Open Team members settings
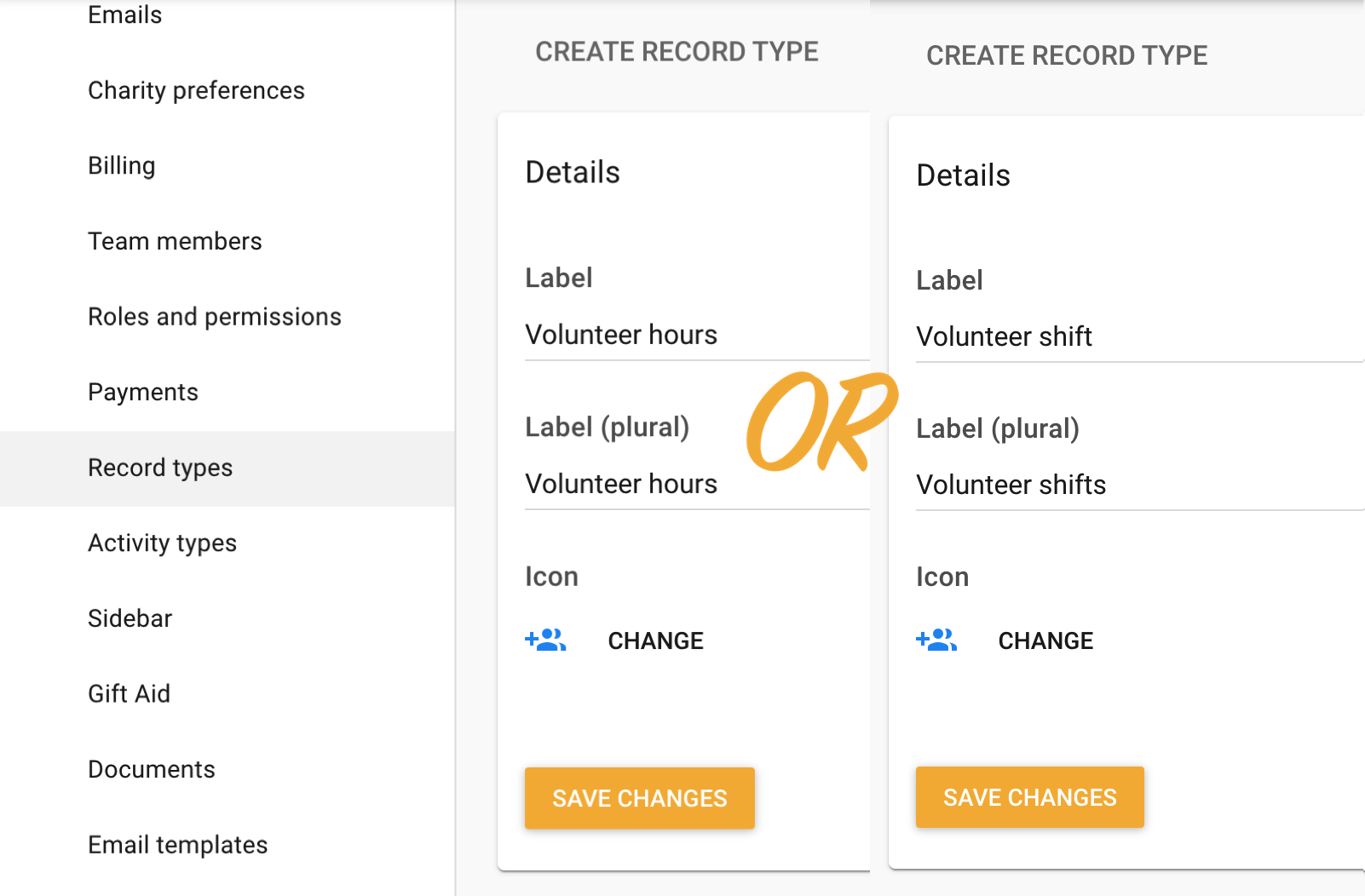Viewport: 1365px width, 896px height. point(175,241)
